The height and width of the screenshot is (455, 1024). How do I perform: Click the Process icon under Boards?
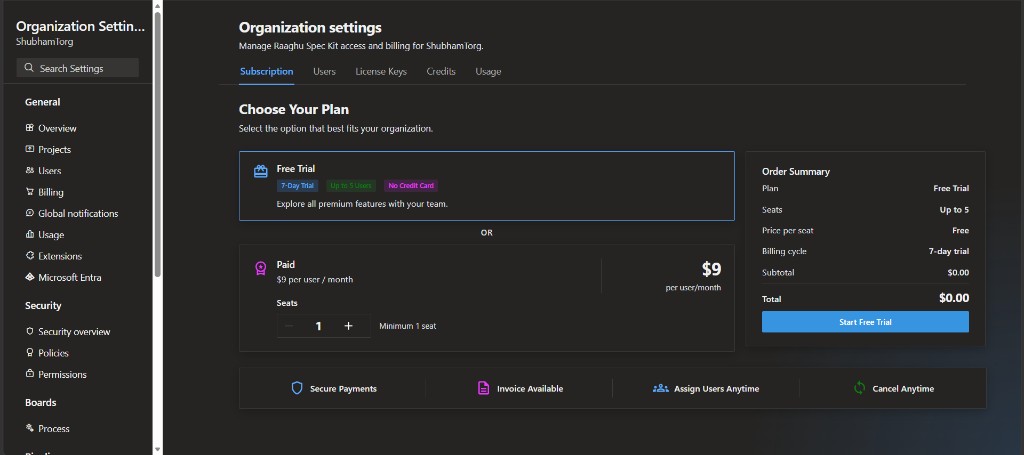29,428
